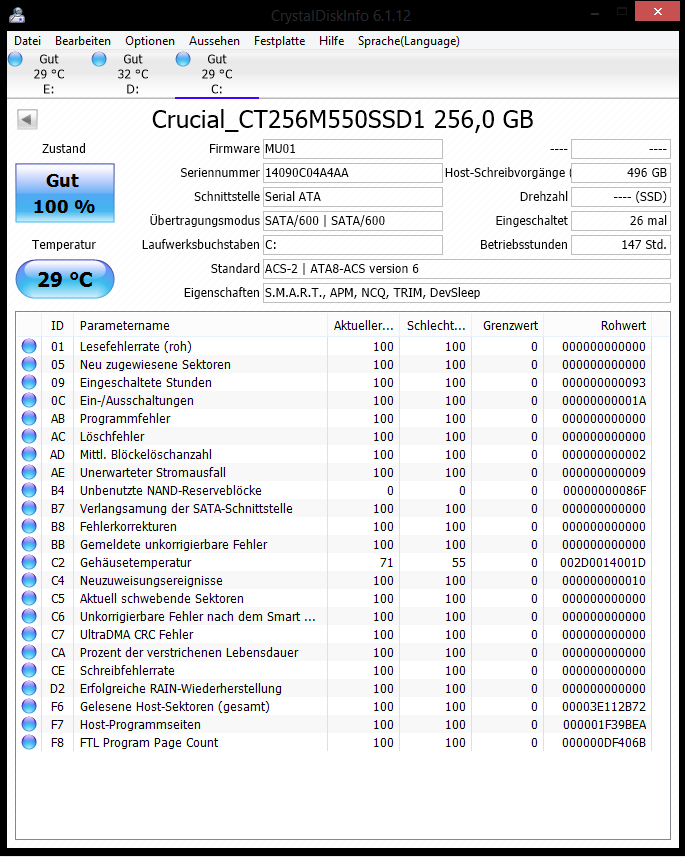Click the Eigenschaften field with S.M.A.R.T.

click(x=467, y=293)
